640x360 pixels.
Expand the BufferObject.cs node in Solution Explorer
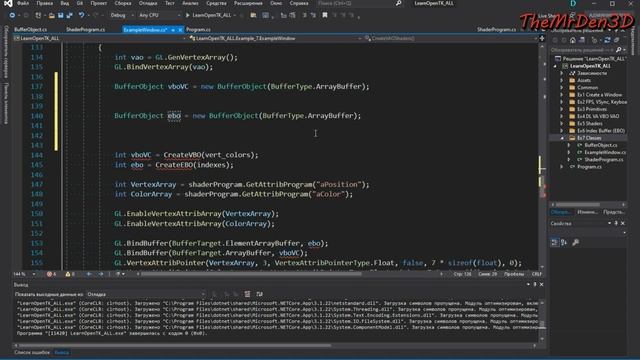point(569,145)
